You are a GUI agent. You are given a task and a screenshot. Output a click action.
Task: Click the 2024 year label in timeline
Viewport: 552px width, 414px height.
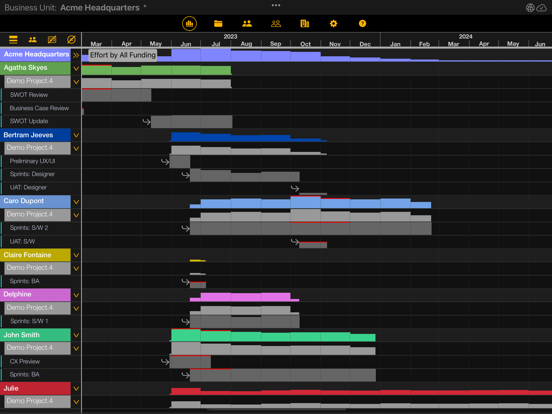[465, 37]
